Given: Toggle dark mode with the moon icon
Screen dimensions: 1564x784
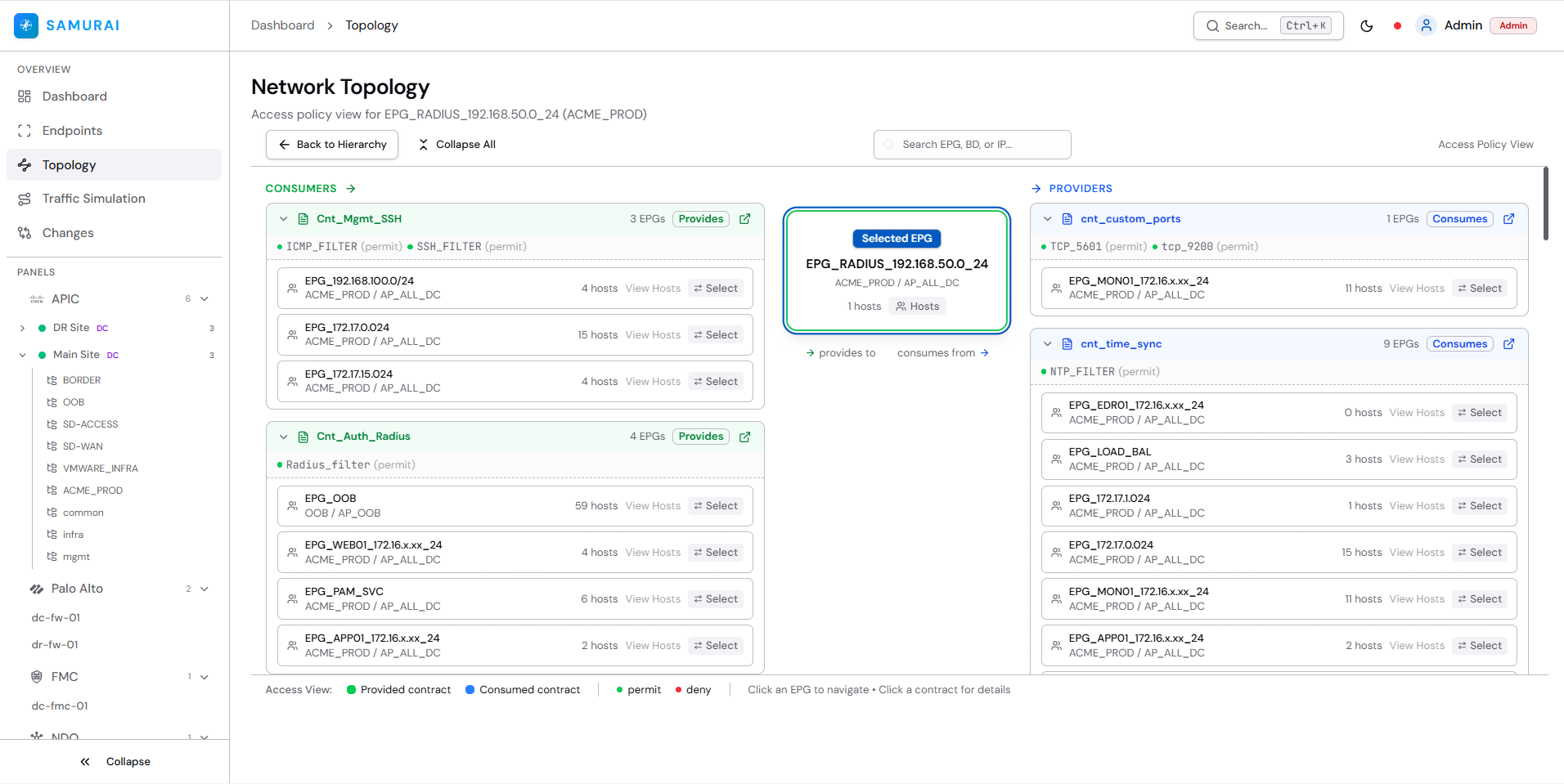Looking at the screenshot, I should point(1367,25).
